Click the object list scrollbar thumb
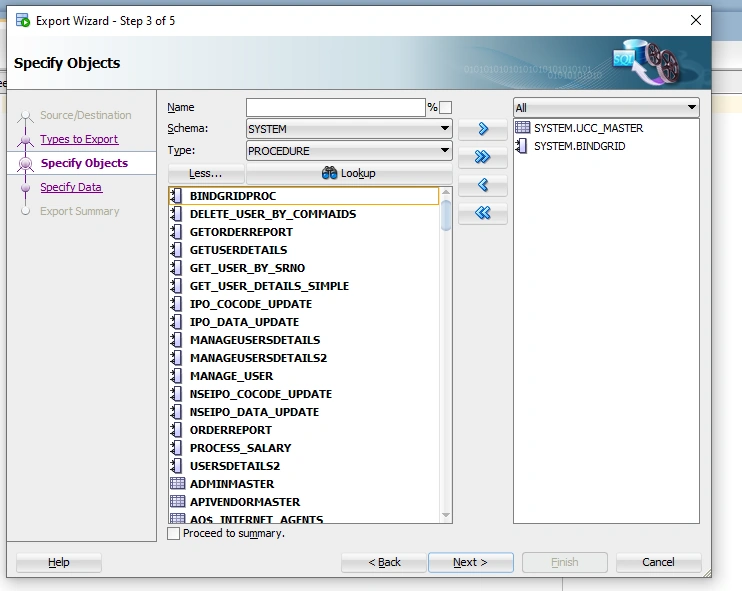Viewport: 742px width, 591px height. click(446, 215)
